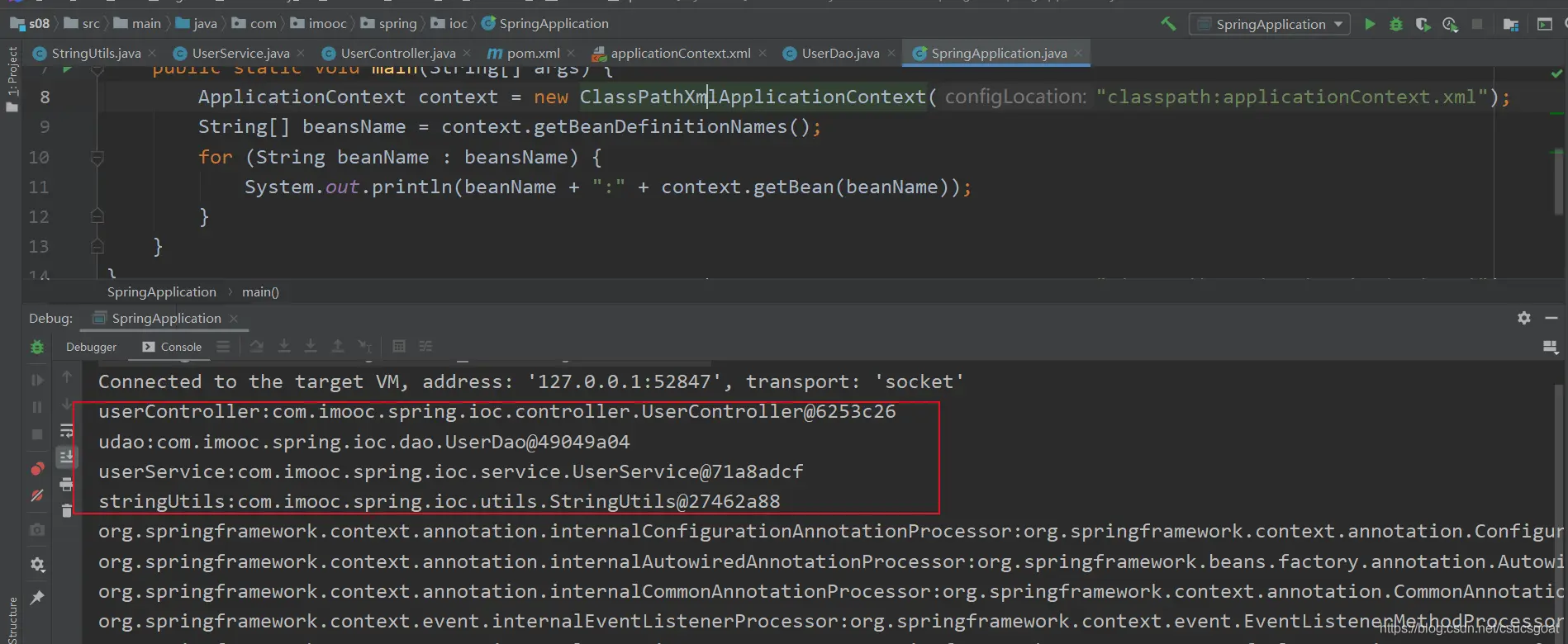Click the main() breadcrumb below the editor
This screenshot has width=1568, height=644.
tap(260, 291)
